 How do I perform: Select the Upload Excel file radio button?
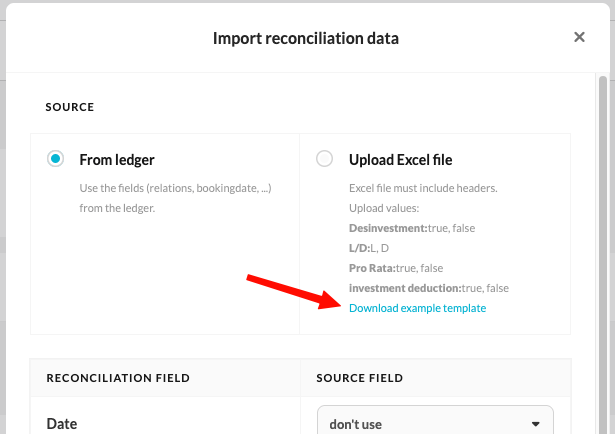click(324, 159)
